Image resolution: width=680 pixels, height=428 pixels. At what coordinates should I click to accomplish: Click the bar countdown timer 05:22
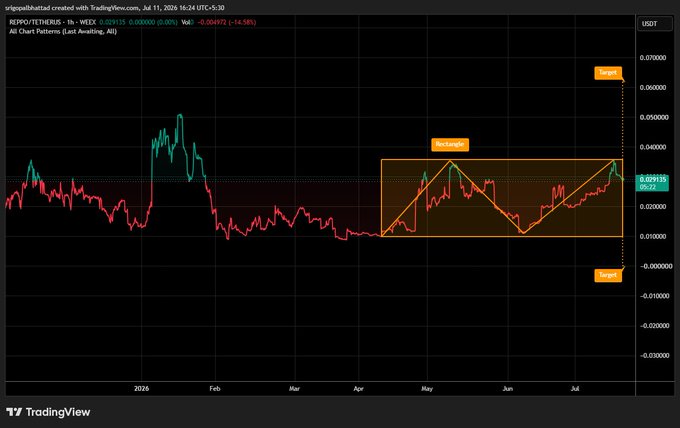pyautogui.click(x=647, y=187)
